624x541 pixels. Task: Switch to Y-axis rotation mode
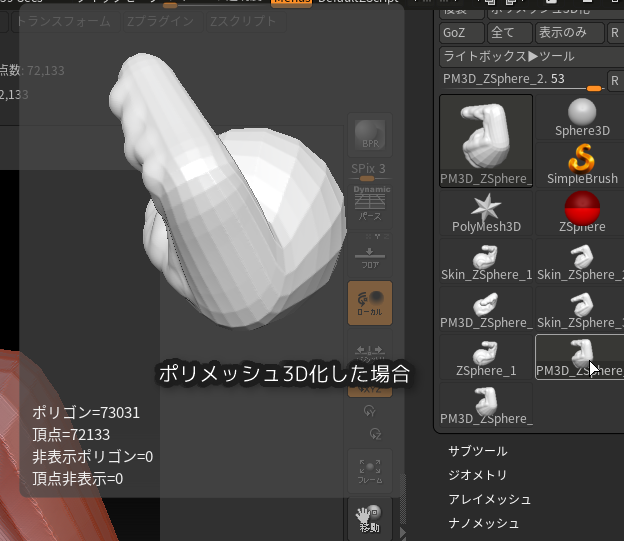pyautogui.click(x=370, y=410)
